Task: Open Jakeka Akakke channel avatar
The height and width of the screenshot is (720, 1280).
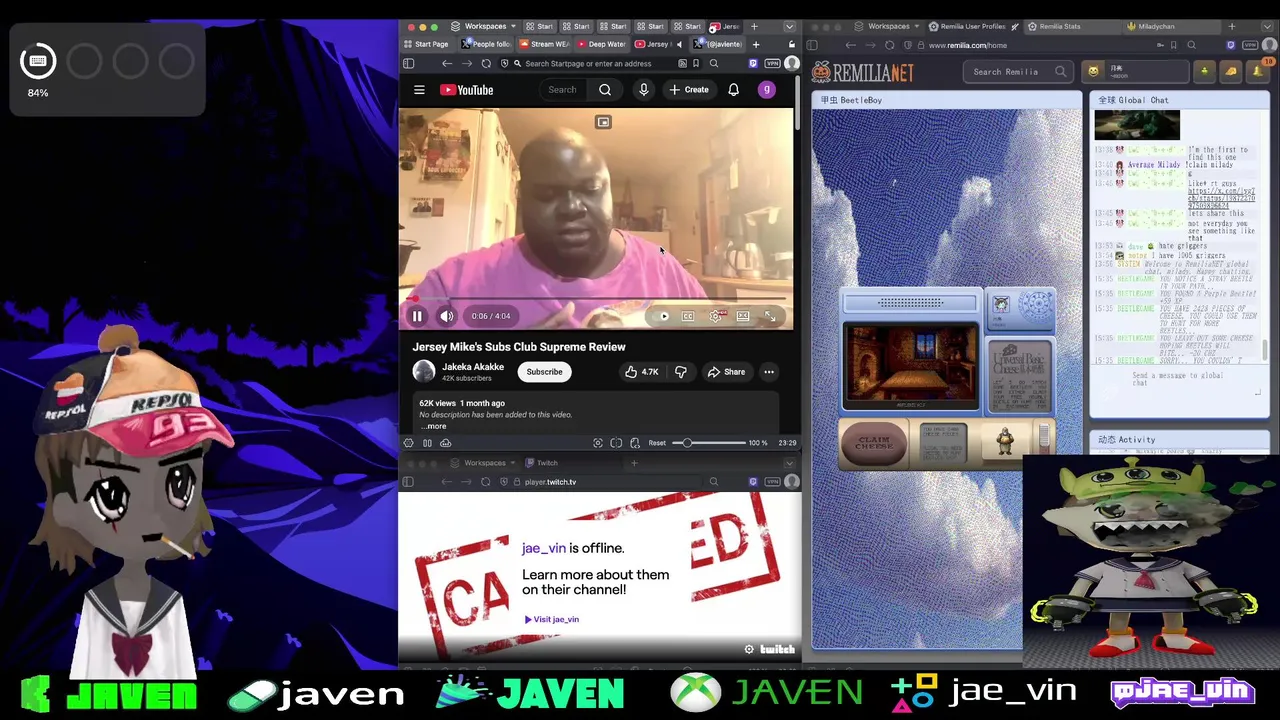Action: point(424,372)
